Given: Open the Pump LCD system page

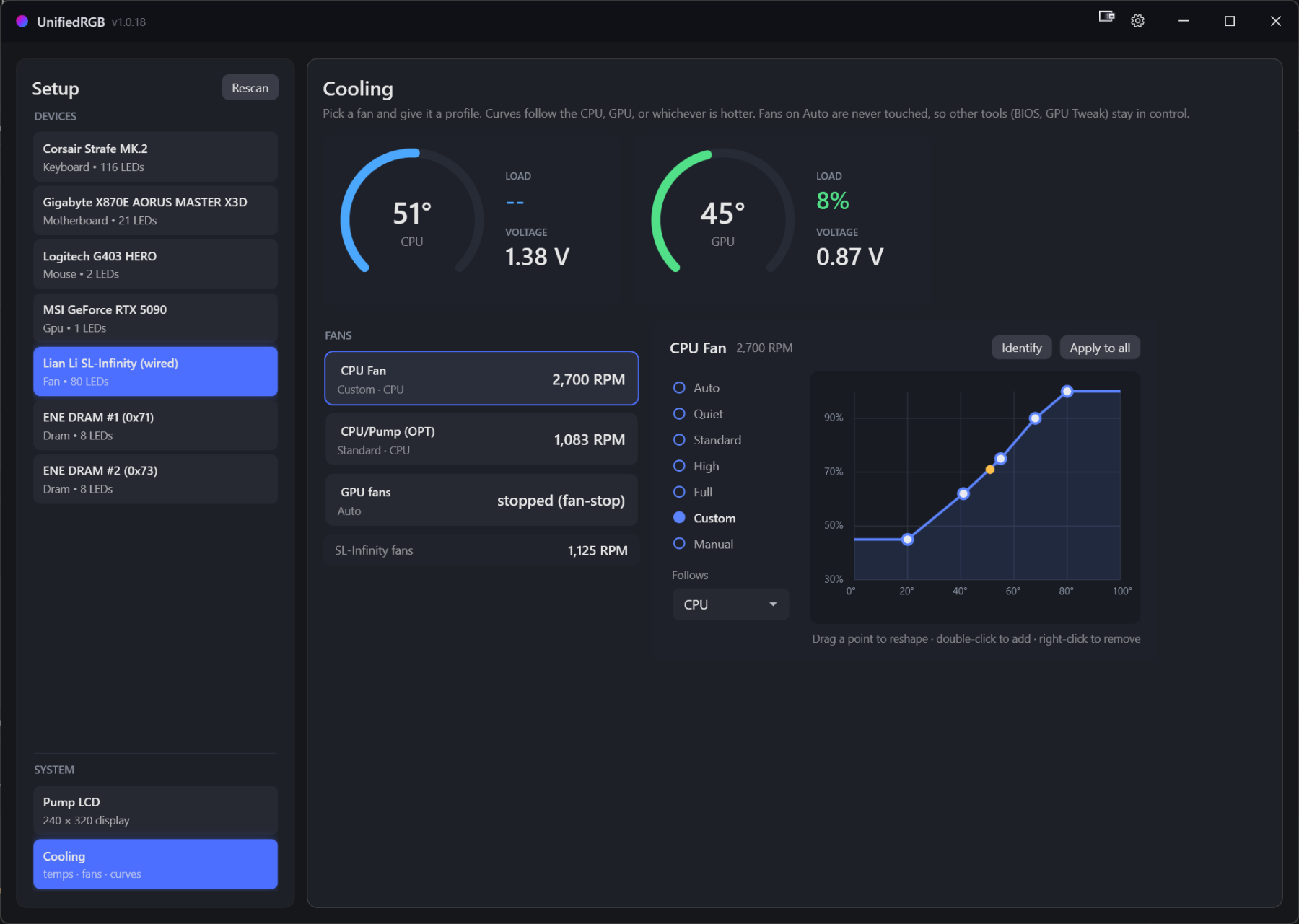Looking at the screenshot, I should (x=155, y=811).
